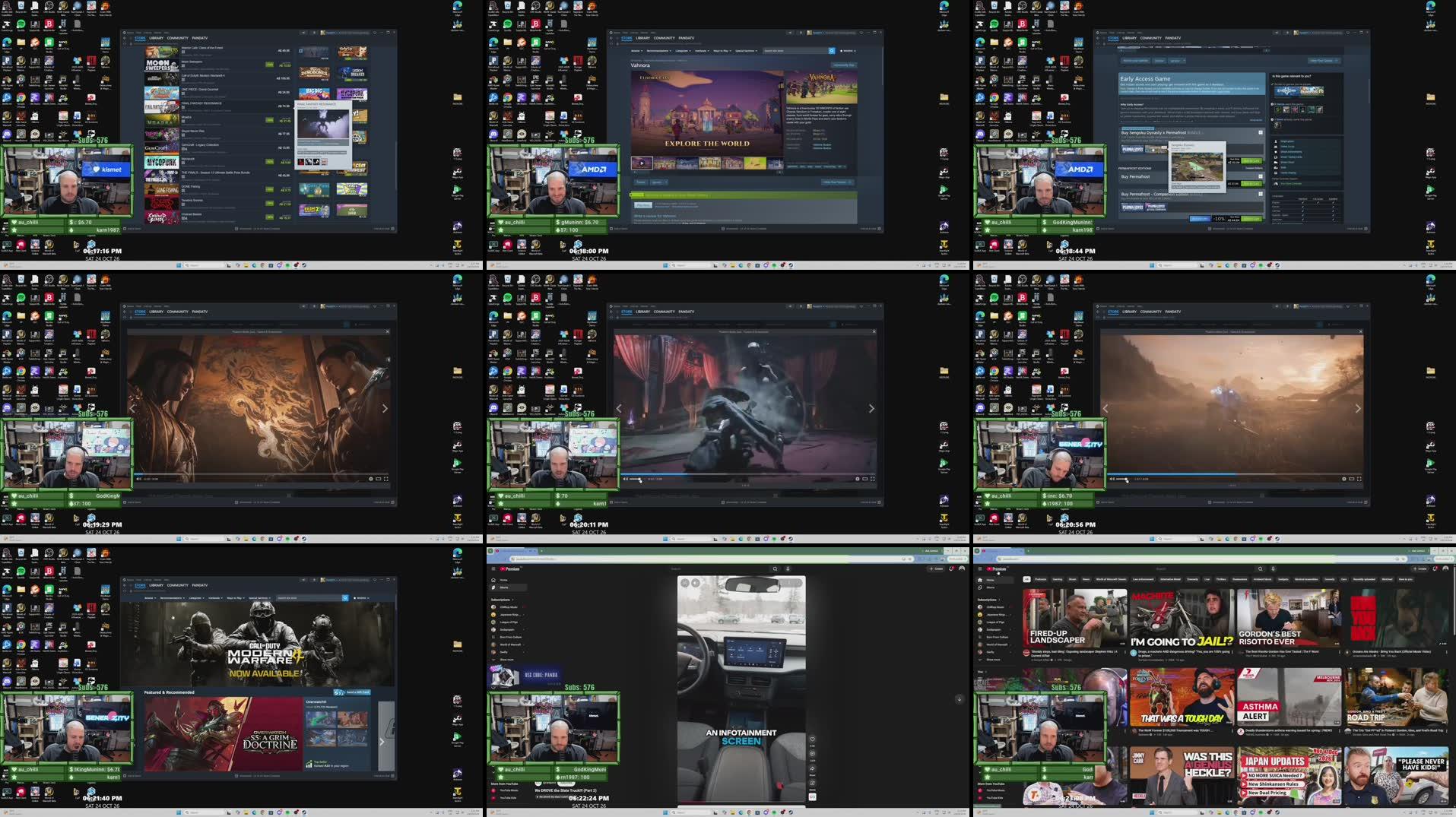Follow Vahnora on its store page

pos(640,182)
